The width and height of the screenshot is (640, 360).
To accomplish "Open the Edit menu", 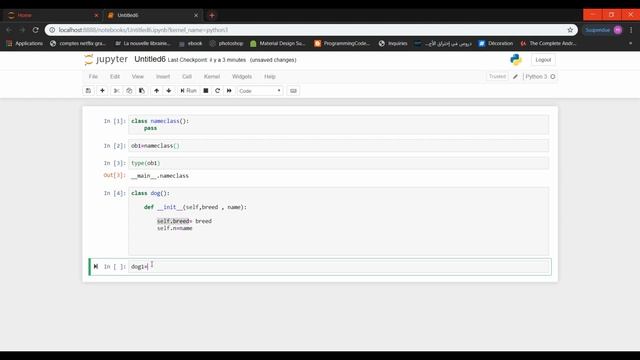I will click(115, 76).
